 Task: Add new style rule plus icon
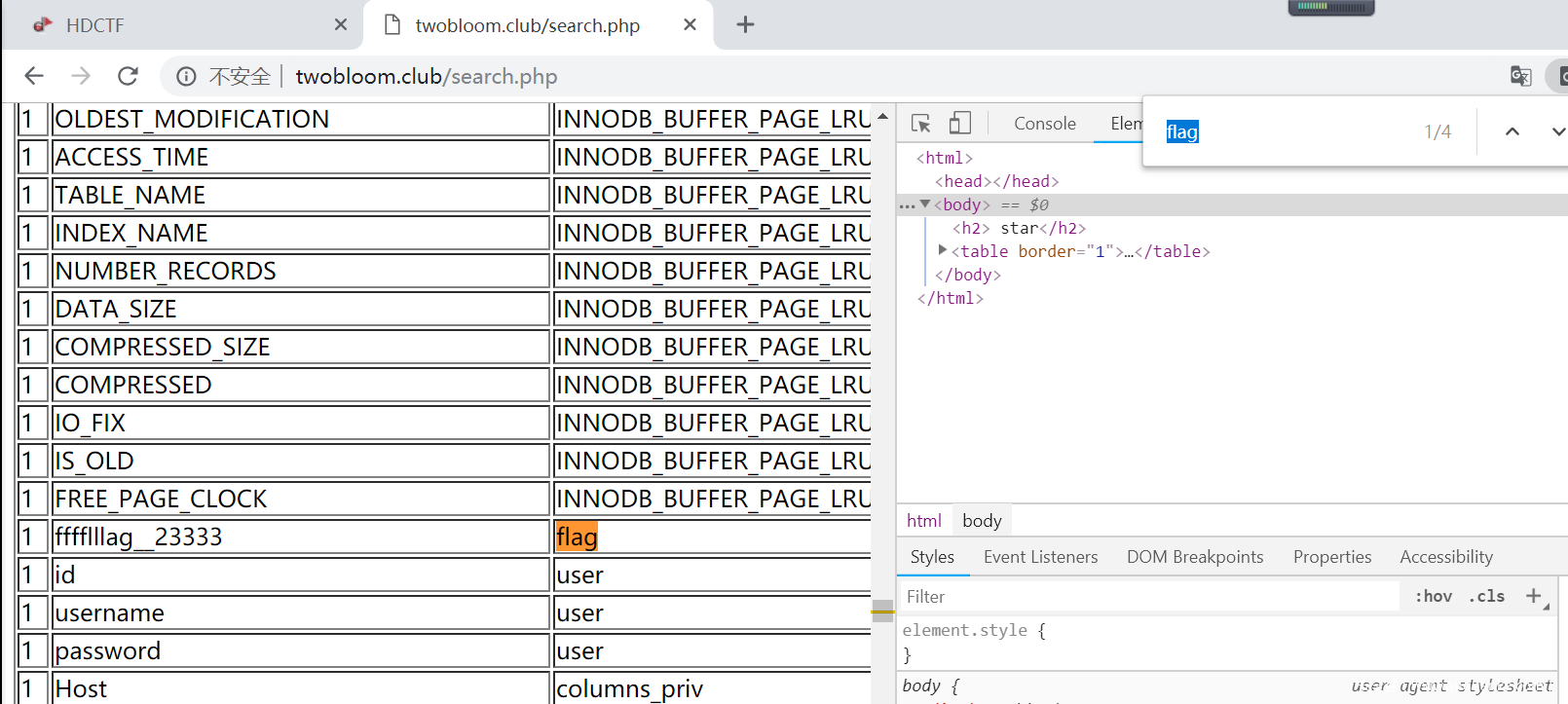[1534, 596]
